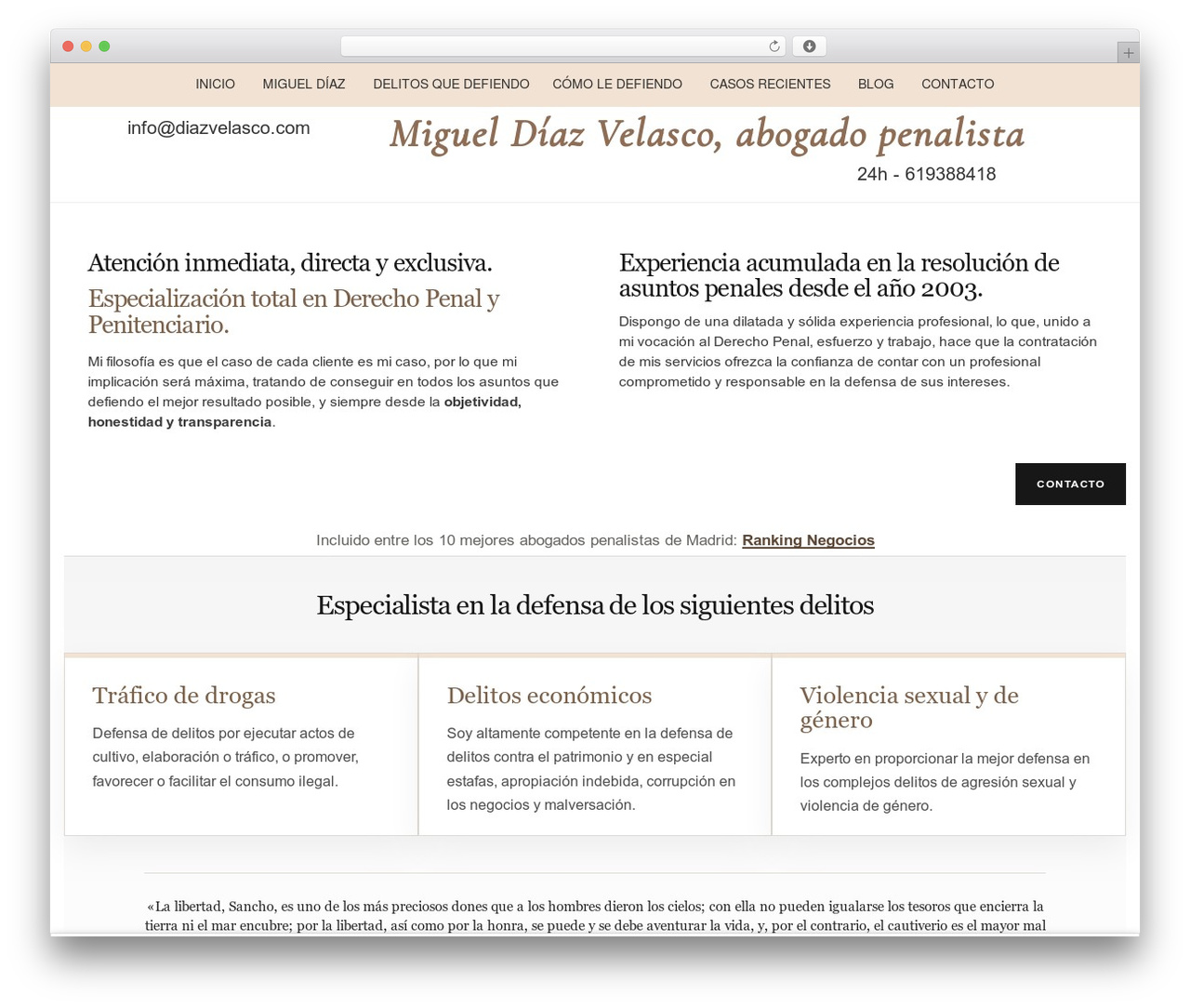Click the Defensa de delitos por ejecutar description
Image resolution: width=1190 pixels, height=1008 pixels.
click(225, 757)
